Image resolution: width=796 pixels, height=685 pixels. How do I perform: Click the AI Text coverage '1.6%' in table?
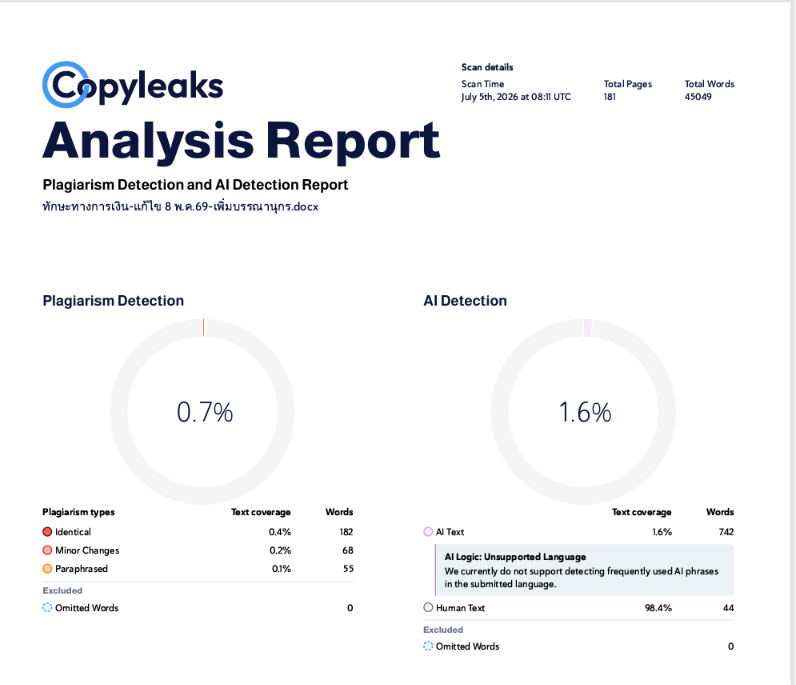[x=662, y=532]
